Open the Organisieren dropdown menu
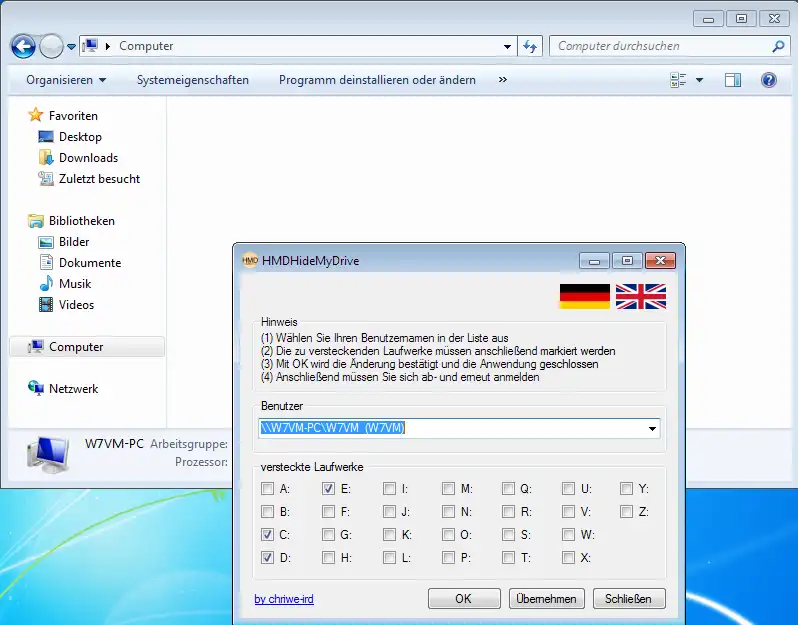The width and height of the screenshot is (798, 625). tap(66, 80)
